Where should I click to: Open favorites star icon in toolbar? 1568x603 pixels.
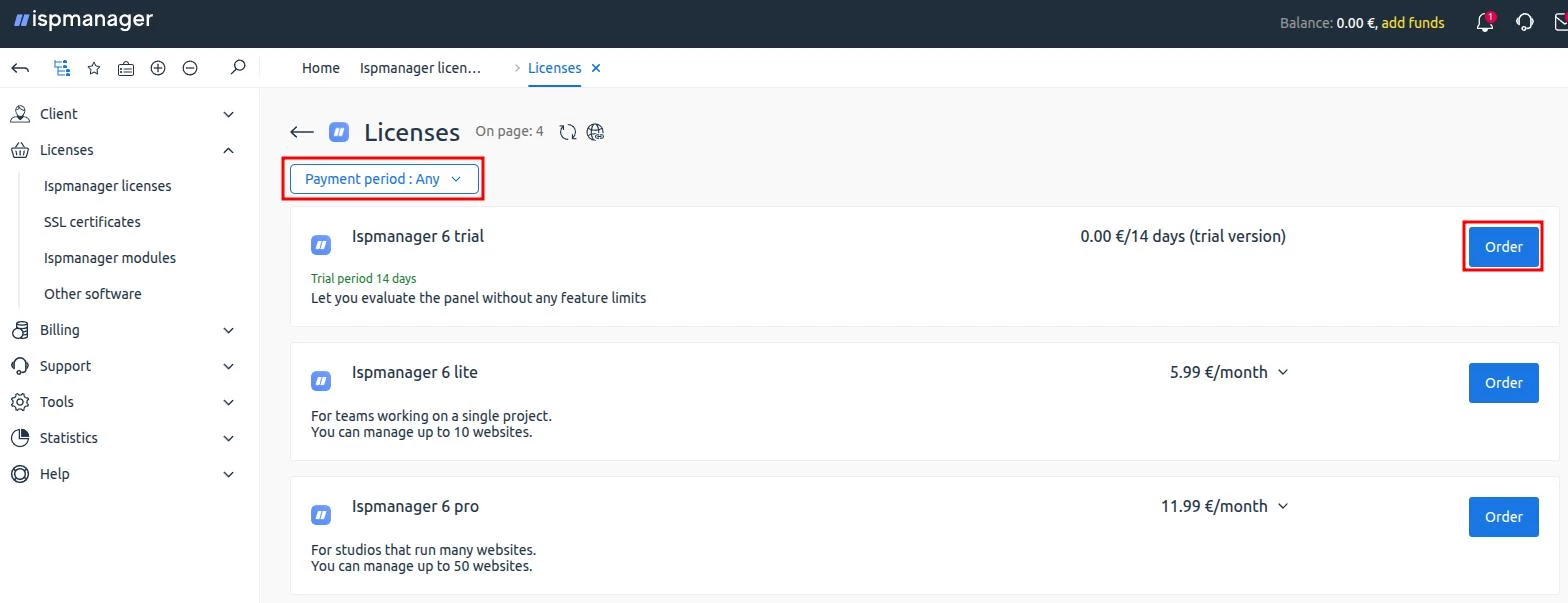pyautogui.click(x=94, y=68)
